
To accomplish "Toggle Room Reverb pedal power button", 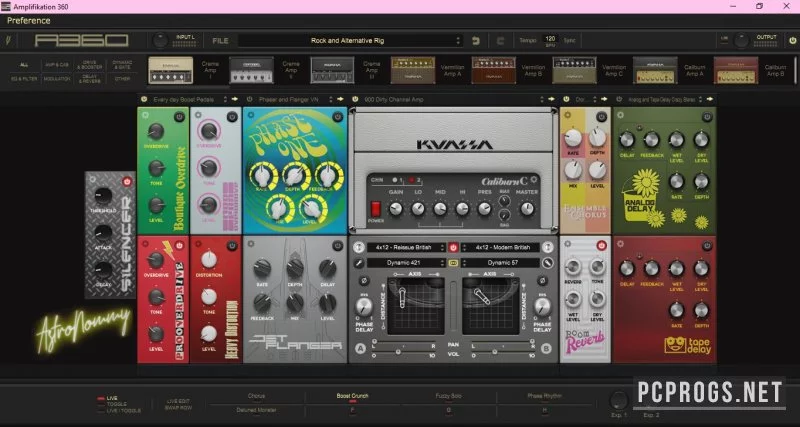I will 602,245.
